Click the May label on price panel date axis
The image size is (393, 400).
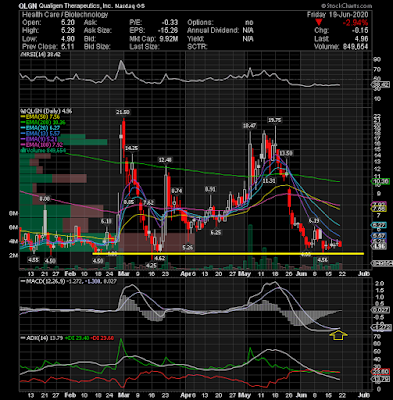244,274
